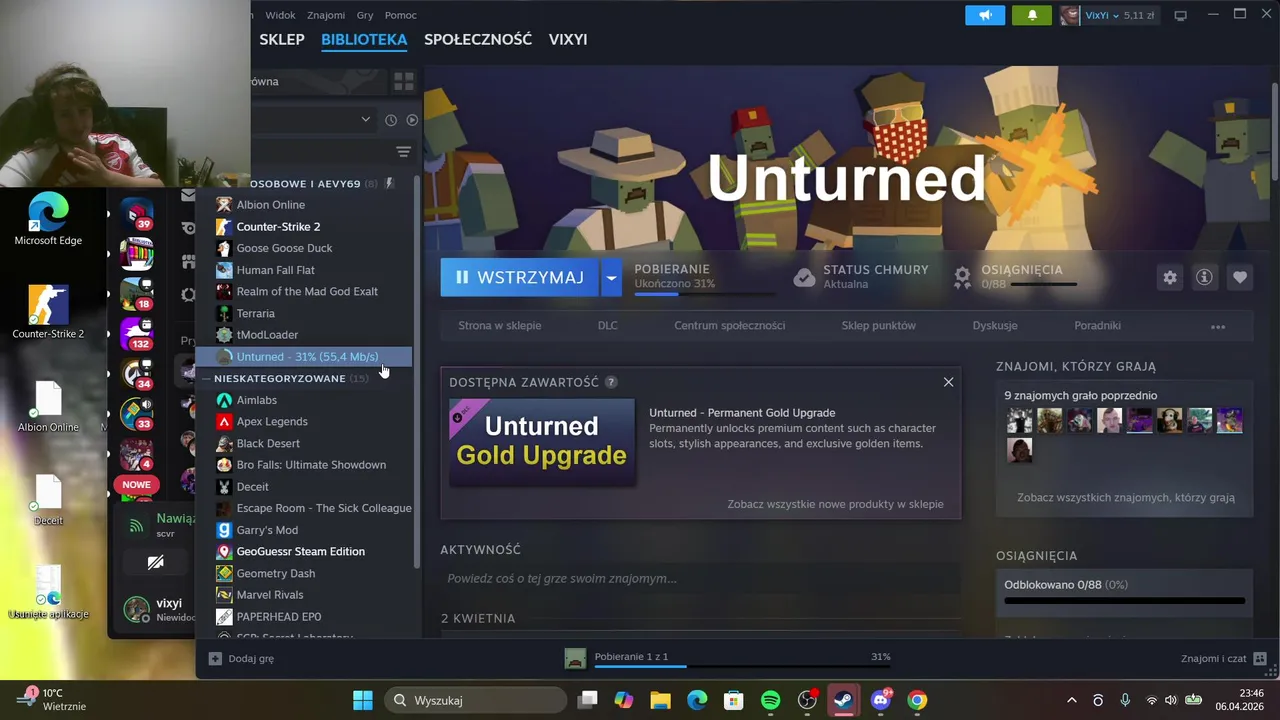Open Sklep punktów link

click(879, 326)
